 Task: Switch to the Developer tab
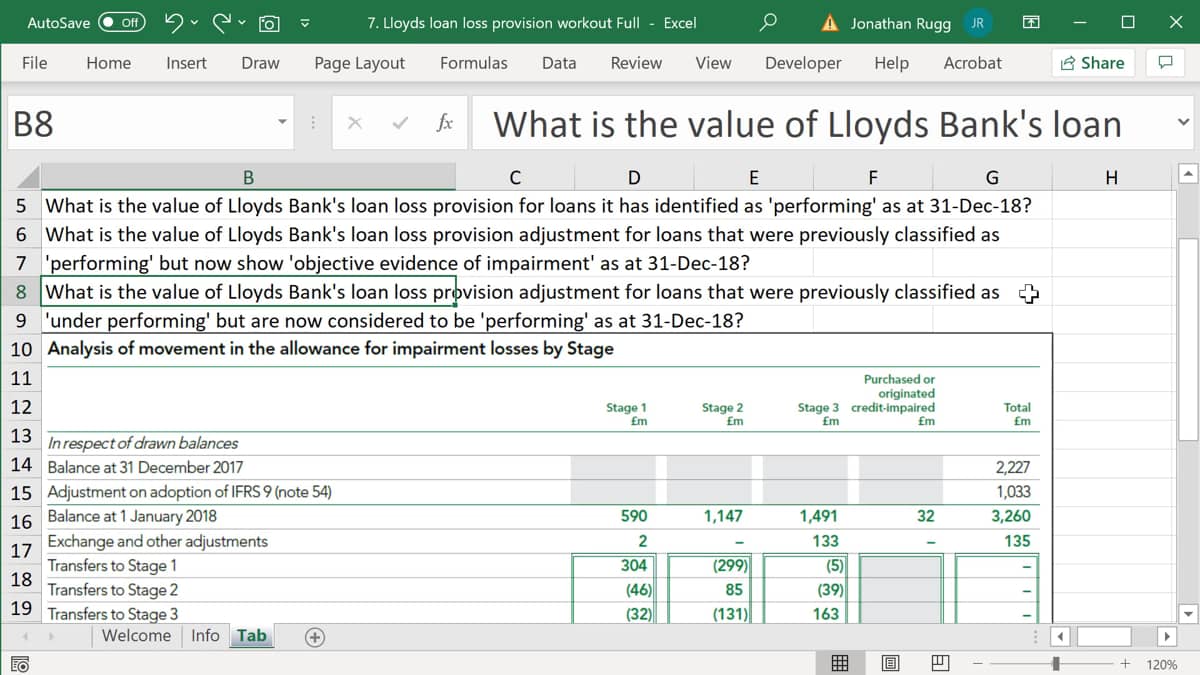(x=803, y=63)
